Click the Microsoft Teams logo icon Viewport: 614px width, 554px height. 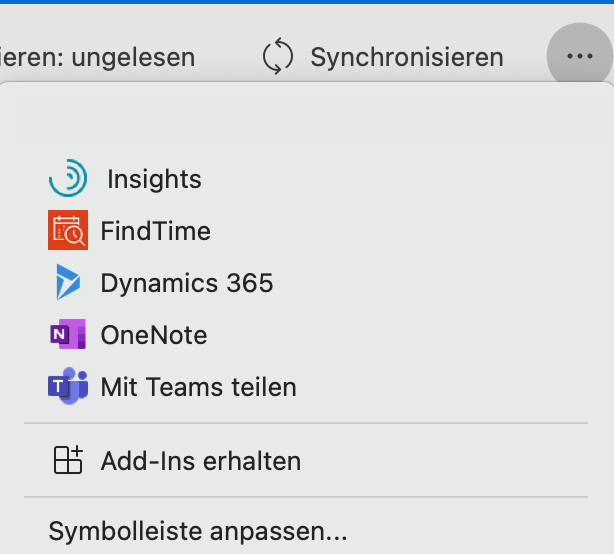68,386
